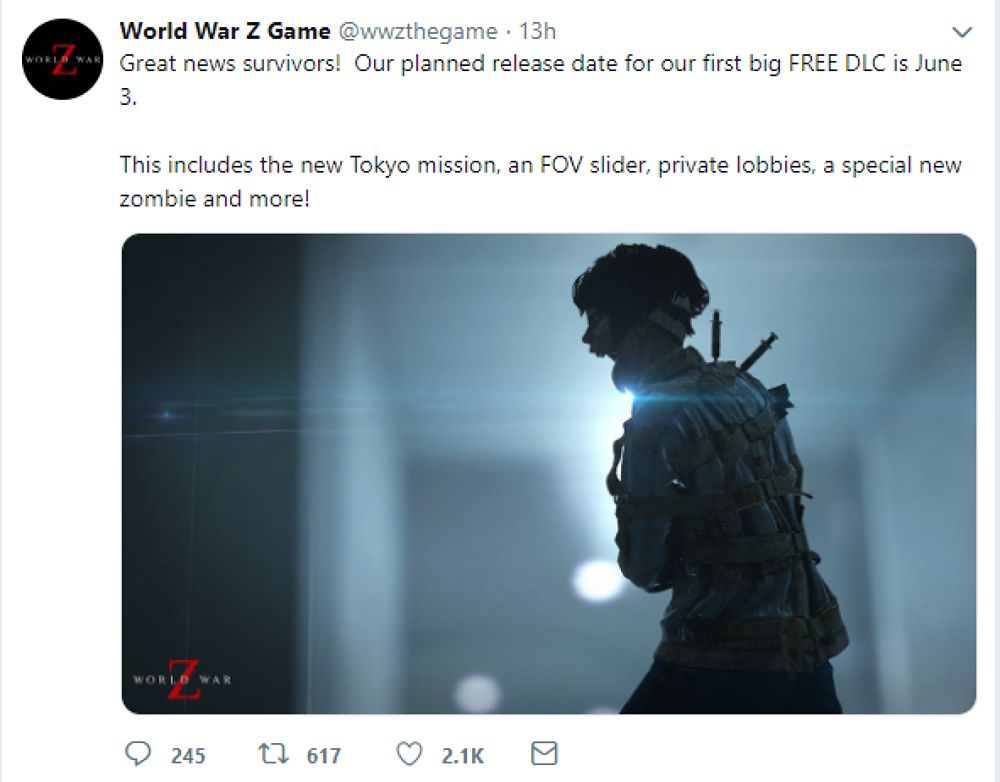
Task: Open the World War Z profile avatar
Action: [x=62, y=59]
